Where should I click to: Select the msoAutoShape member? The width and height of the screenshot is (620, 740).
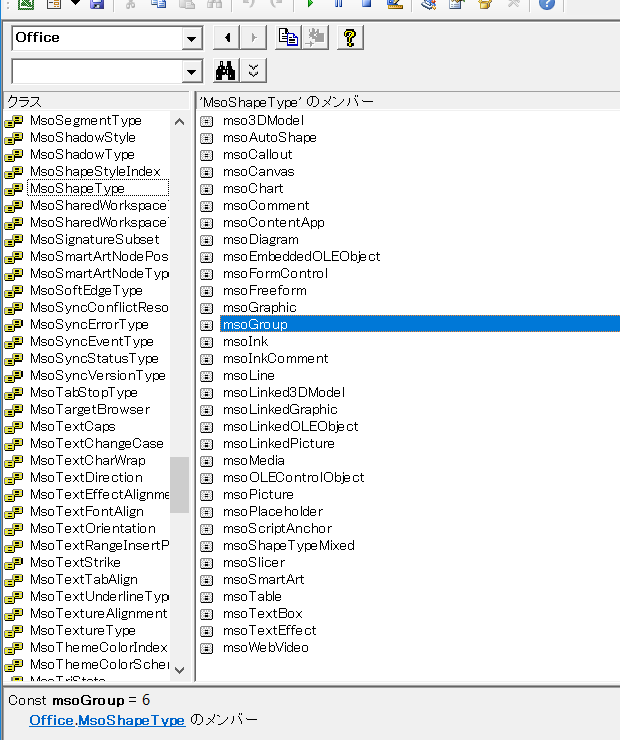269,138
